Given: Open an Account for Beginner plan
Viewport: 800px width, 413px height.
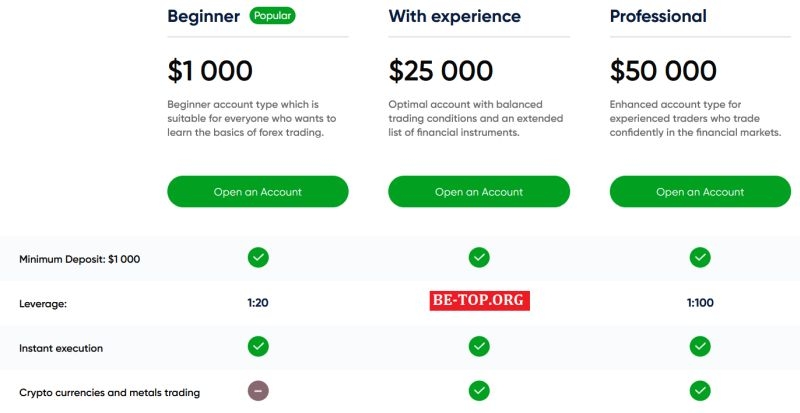Looking at the screenshot, I should [x=258, y=192].
